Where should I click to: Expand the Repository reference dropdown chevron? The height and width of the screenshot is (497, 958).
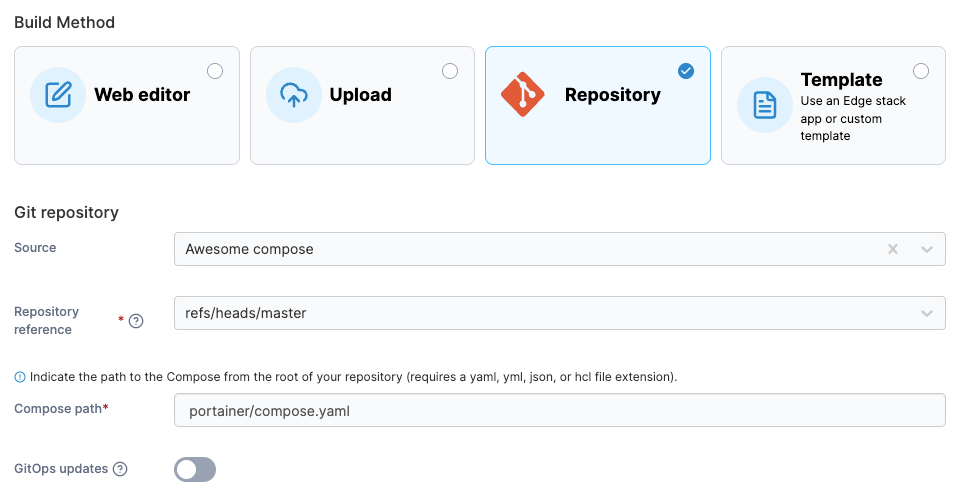point(927,314)
